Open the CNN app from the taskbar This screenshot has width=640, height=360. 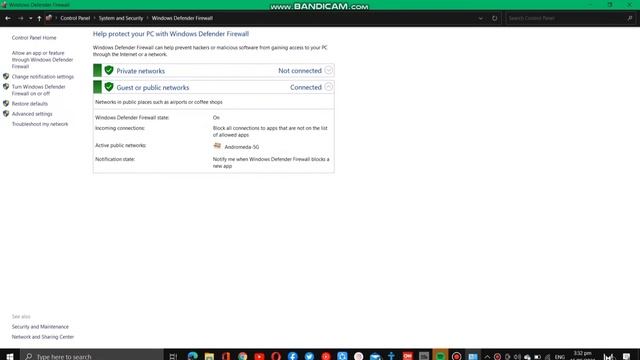pos(407,356)
